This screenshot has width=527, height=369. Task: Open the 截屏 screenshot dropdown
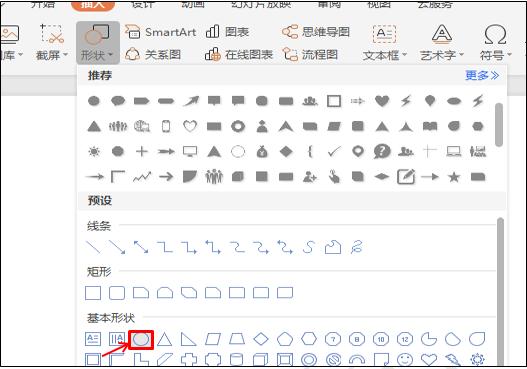pyautogui.click(x=52, y=43)
